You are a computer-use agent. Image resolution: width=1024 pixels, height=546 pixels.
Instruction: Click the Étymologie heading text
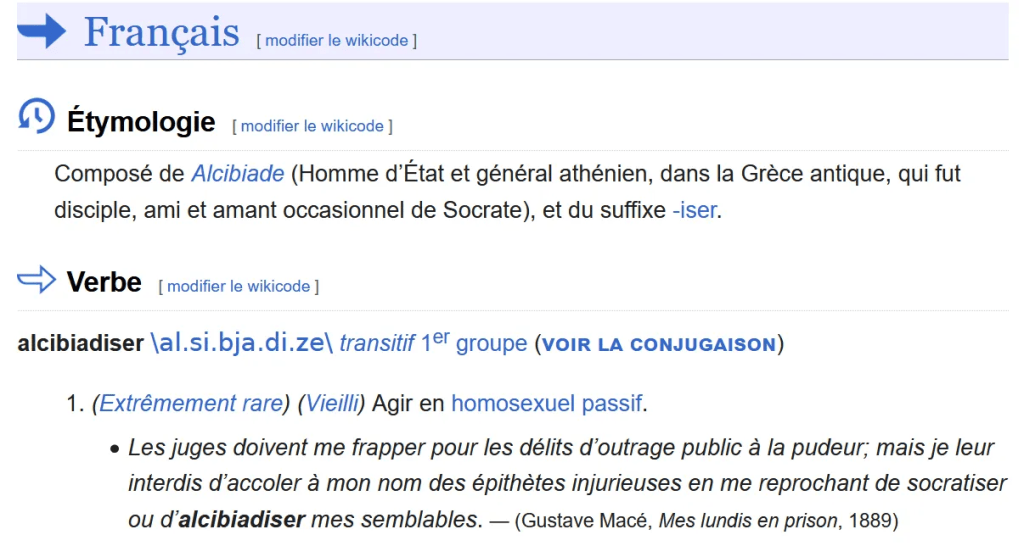click(x=141, y=122)
